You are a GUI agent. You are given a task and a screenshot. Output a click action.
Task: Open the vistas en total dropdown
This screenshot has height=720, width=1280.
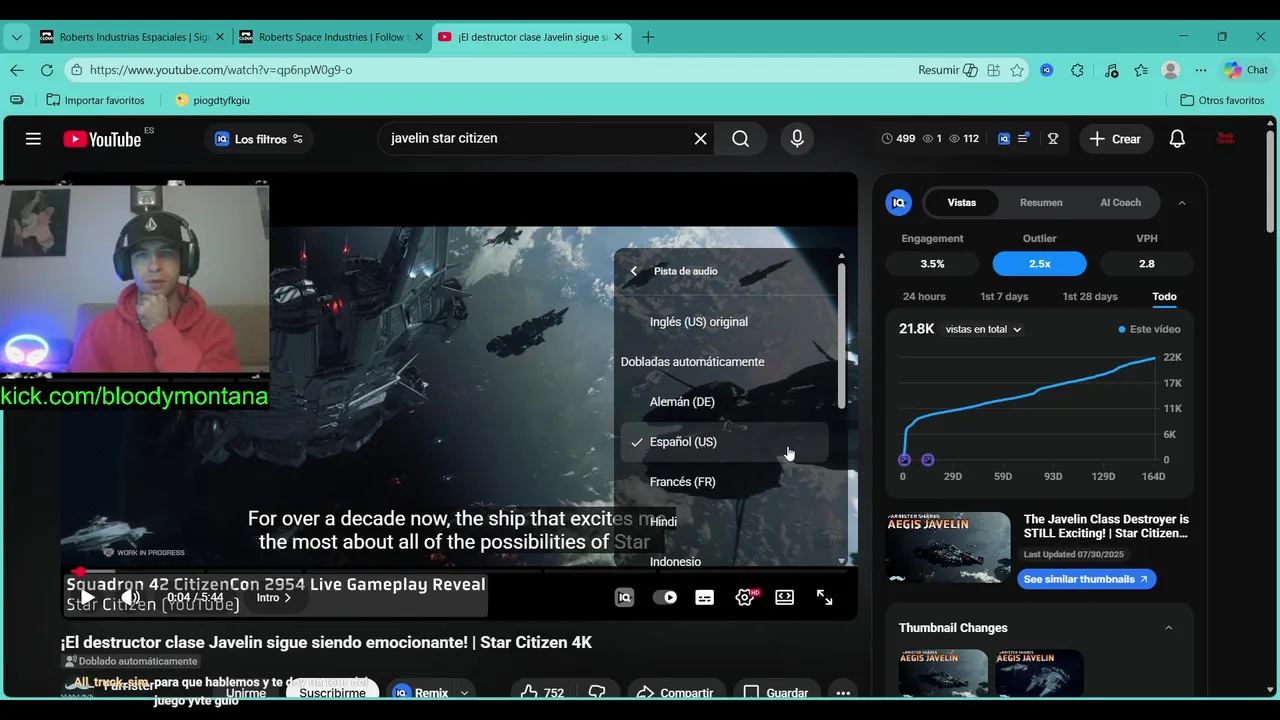pos(983,329)
